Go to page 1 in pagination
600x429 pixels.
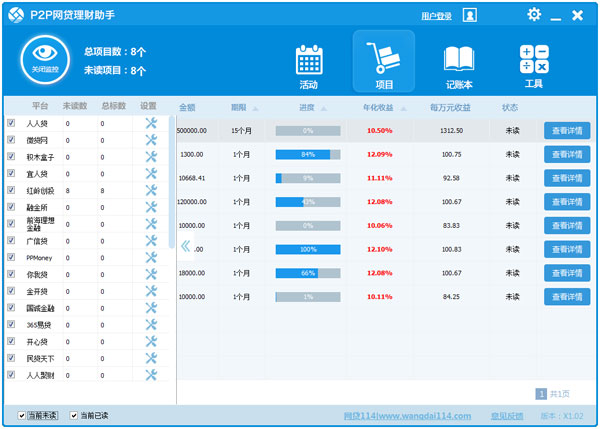[x=541, y=394]
